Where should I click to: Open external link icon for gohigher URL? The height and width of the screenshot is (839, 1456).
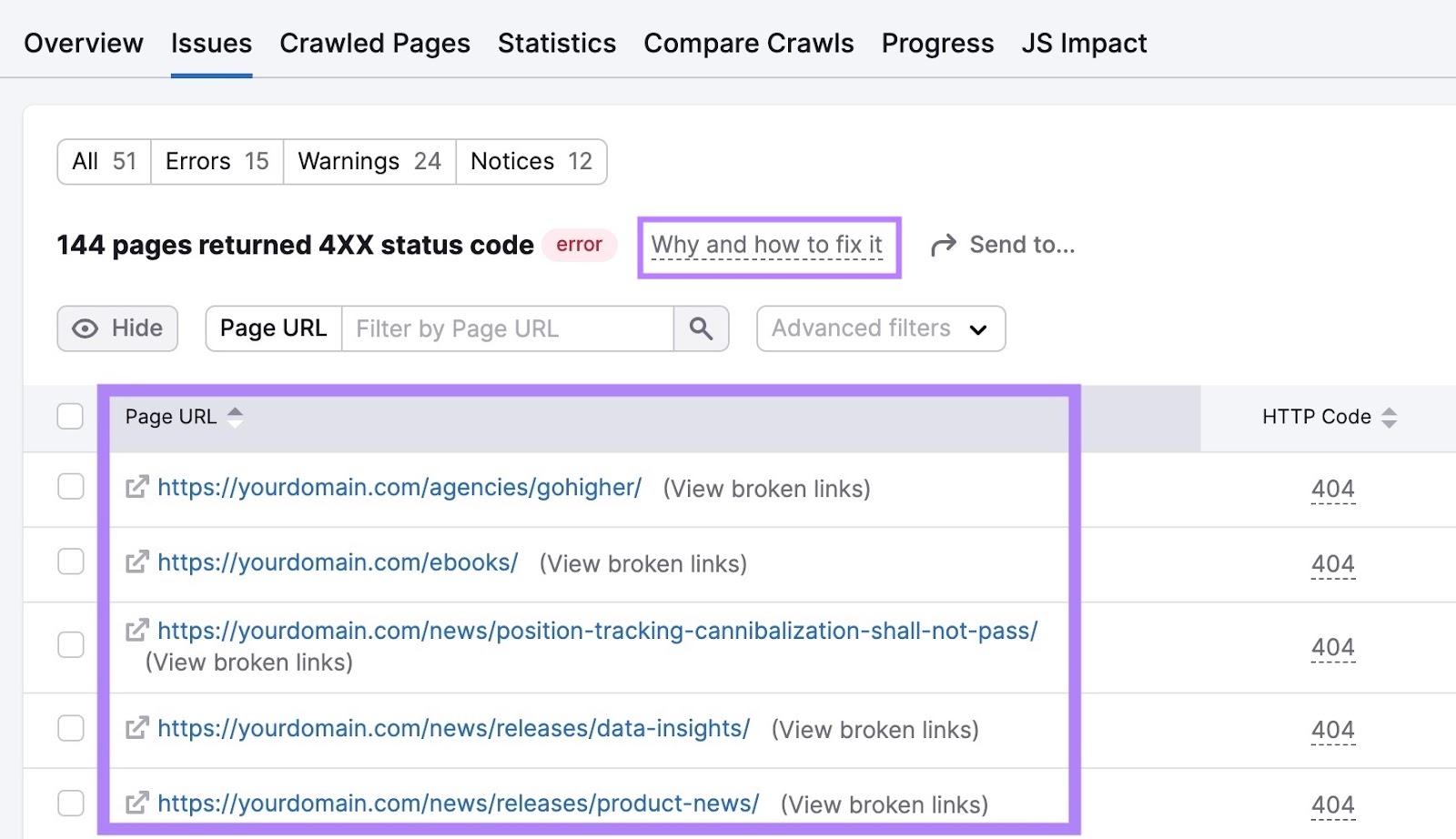(x=136, y=488)
